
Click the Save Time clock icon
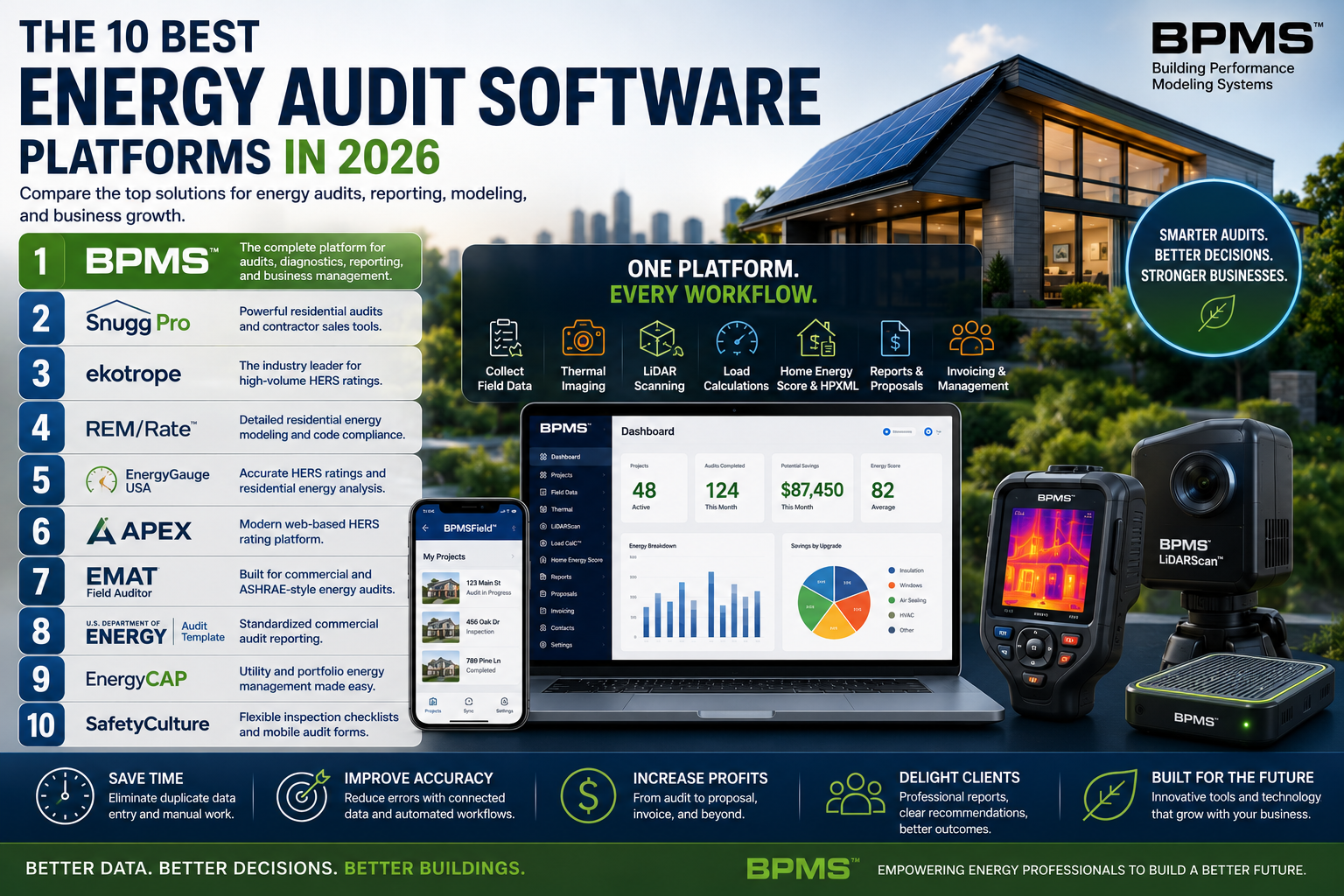tap(65, 796)
